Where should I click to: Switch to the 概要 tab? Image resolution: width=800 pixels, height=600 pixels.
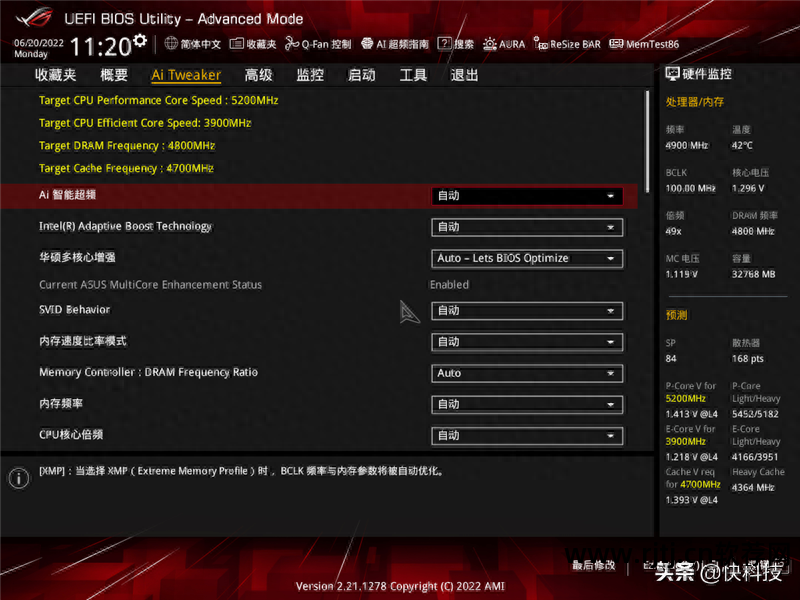[114, 75]
